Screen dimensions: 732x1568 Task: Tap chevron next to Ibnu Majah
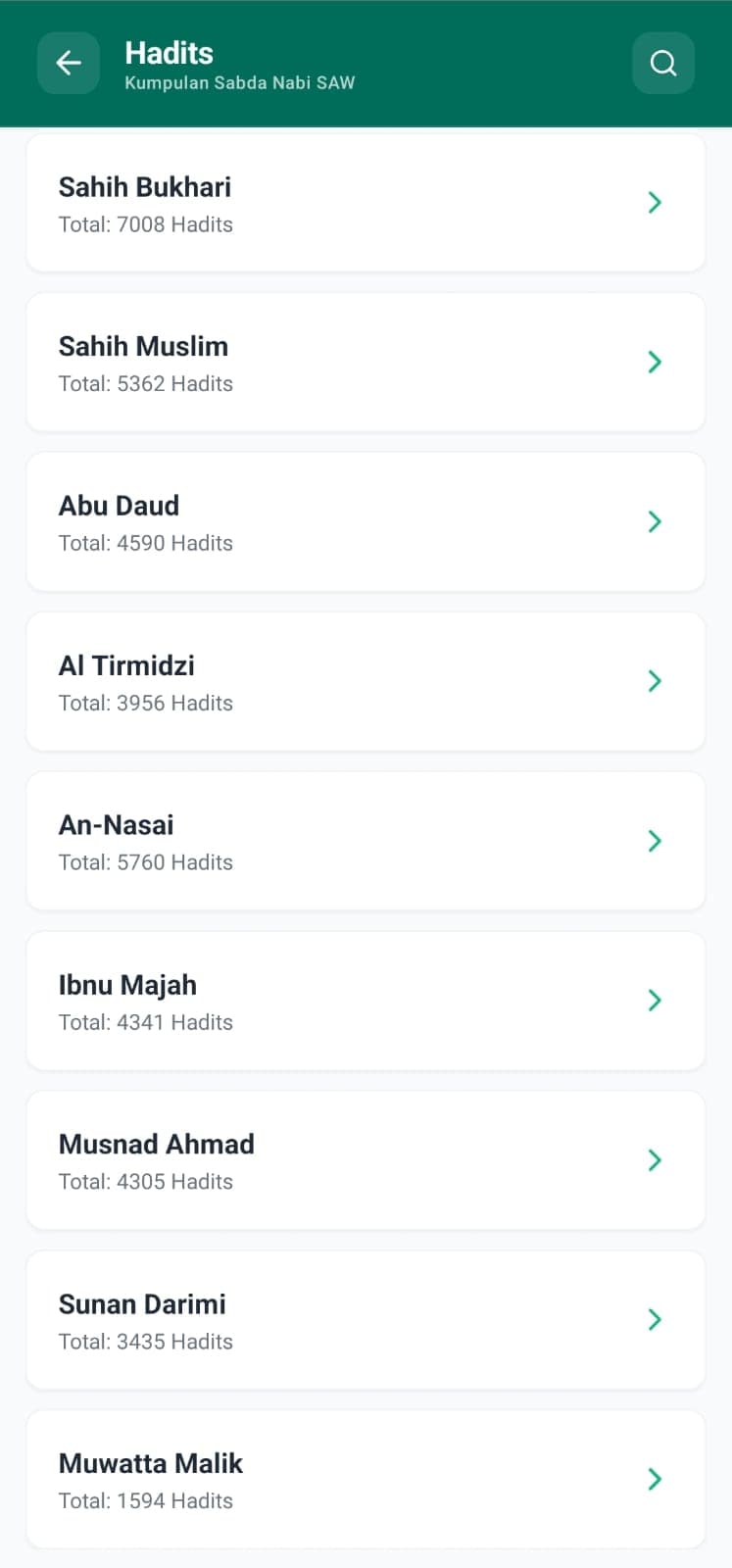(x=655, y=1001)
